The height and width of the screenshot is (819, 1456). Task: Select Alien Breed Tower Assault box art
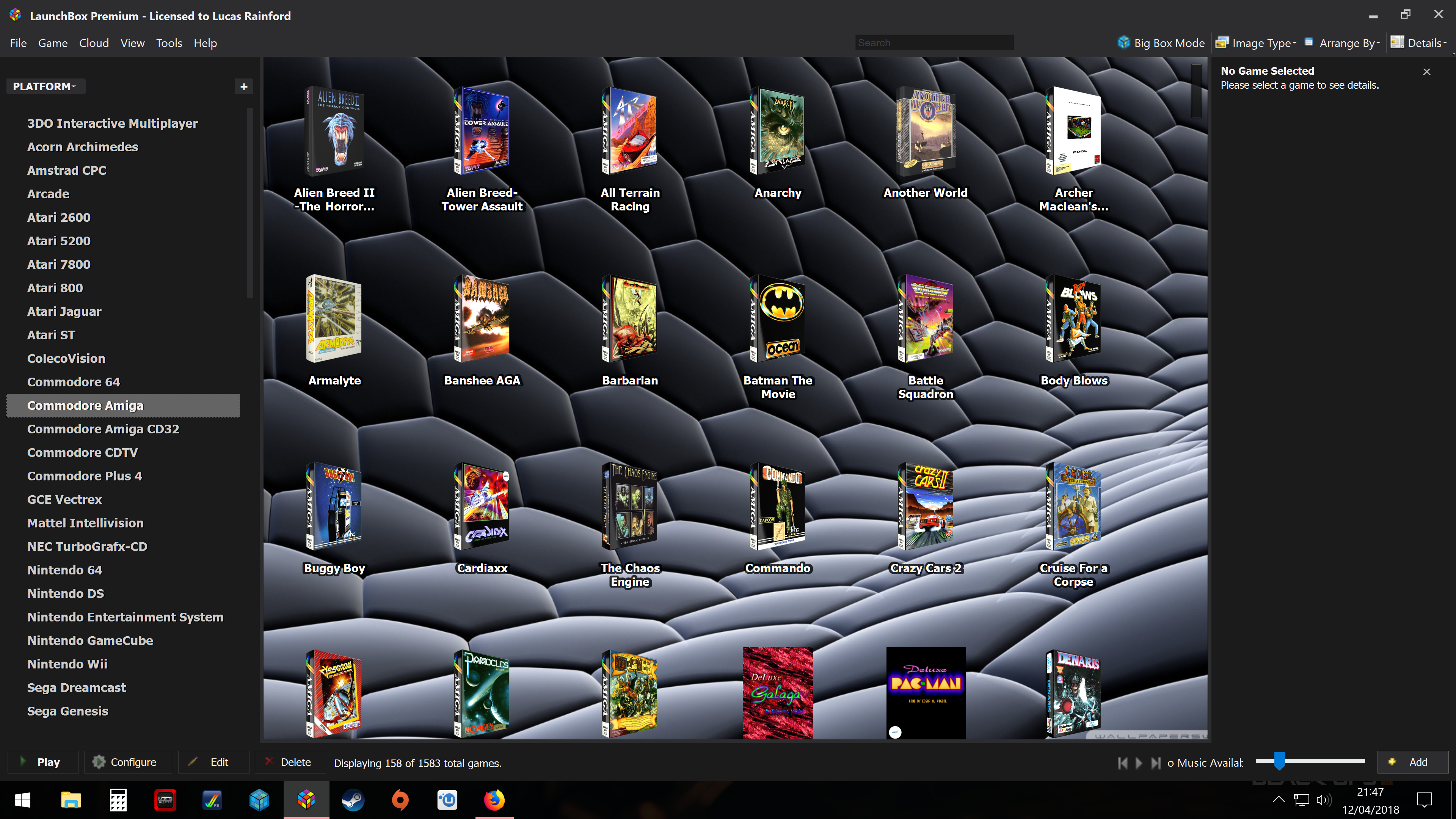[x=482, y=131]
